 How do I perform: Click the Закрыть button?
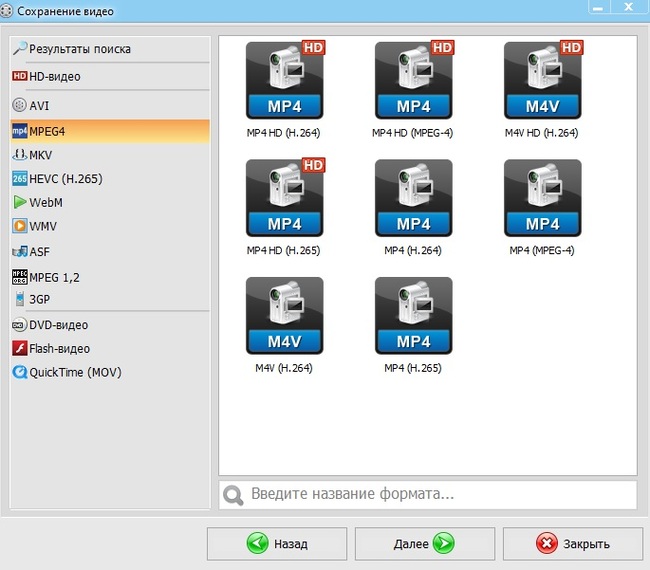pos(573,543)
